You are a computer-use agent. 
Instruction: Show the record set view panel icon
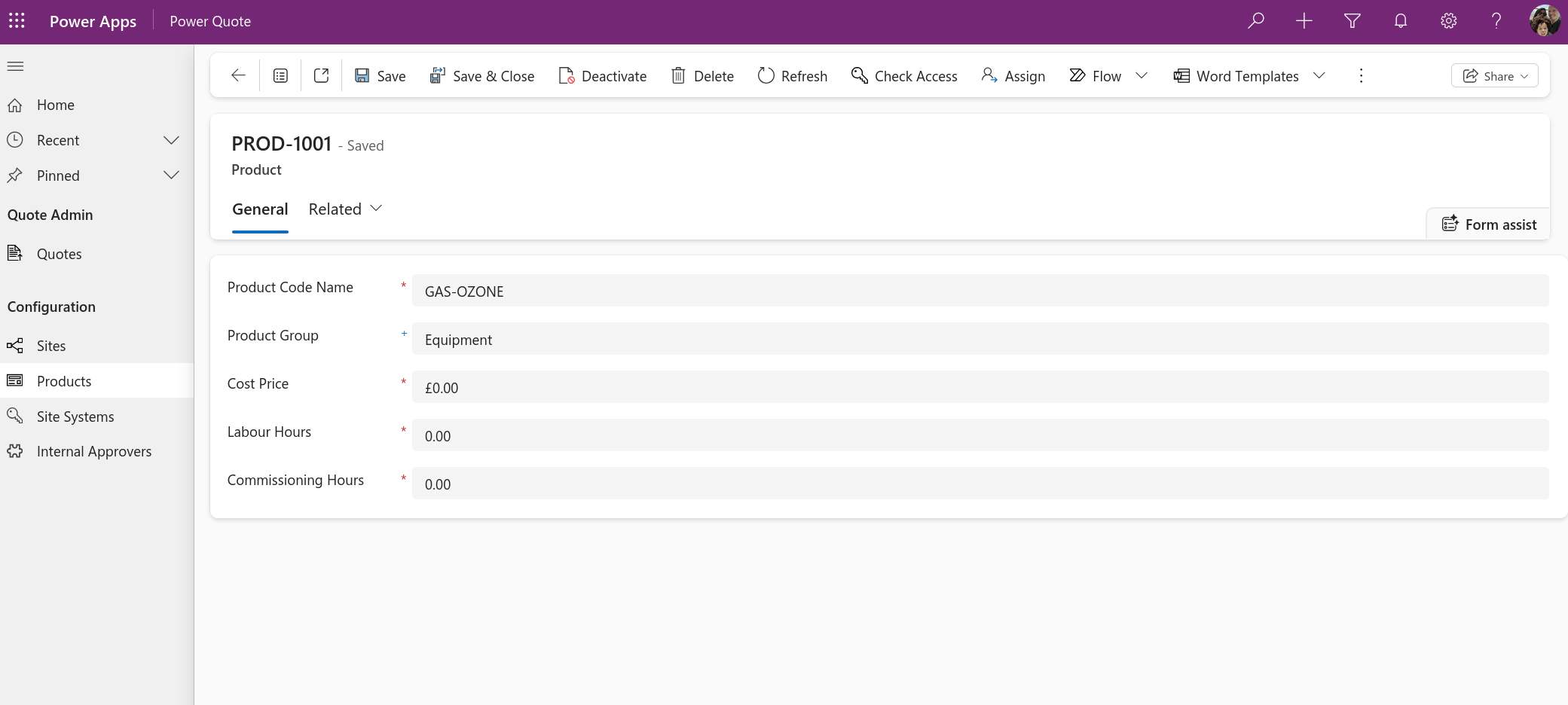(280, 75)
